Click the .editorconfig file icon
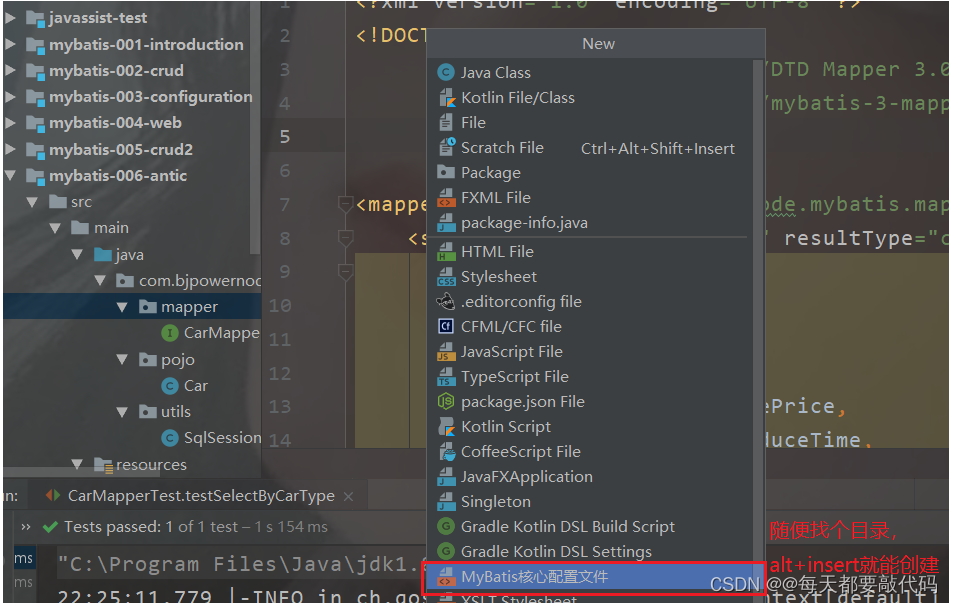 click(446, 301)
